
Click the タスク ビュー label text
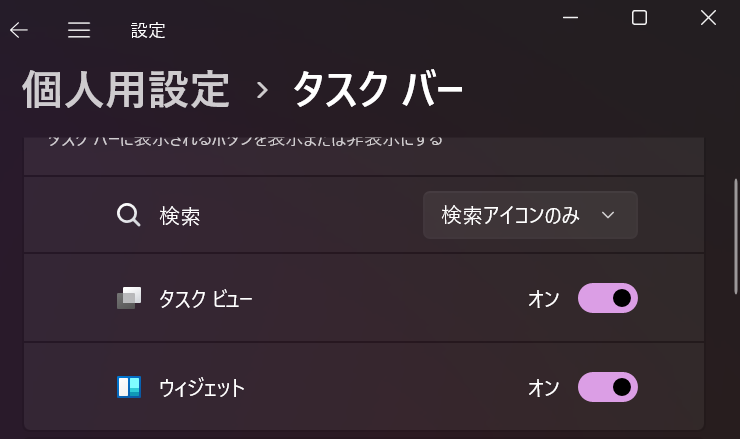[x=206, y=299]
